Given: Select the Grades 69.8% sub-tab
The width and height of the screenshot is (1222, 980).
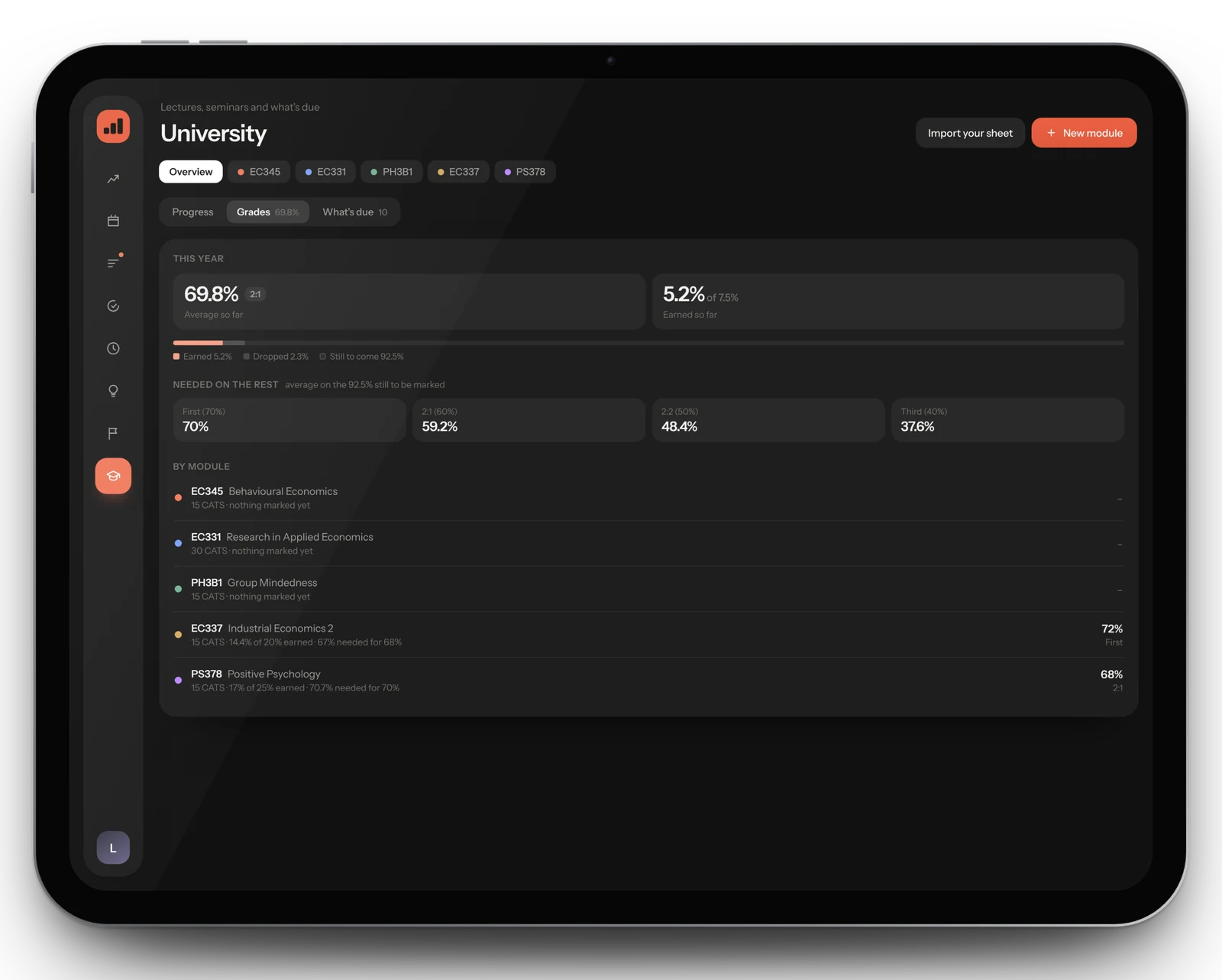Looking at the screenshot, I should pyautogui.click(x=267, y=212).
